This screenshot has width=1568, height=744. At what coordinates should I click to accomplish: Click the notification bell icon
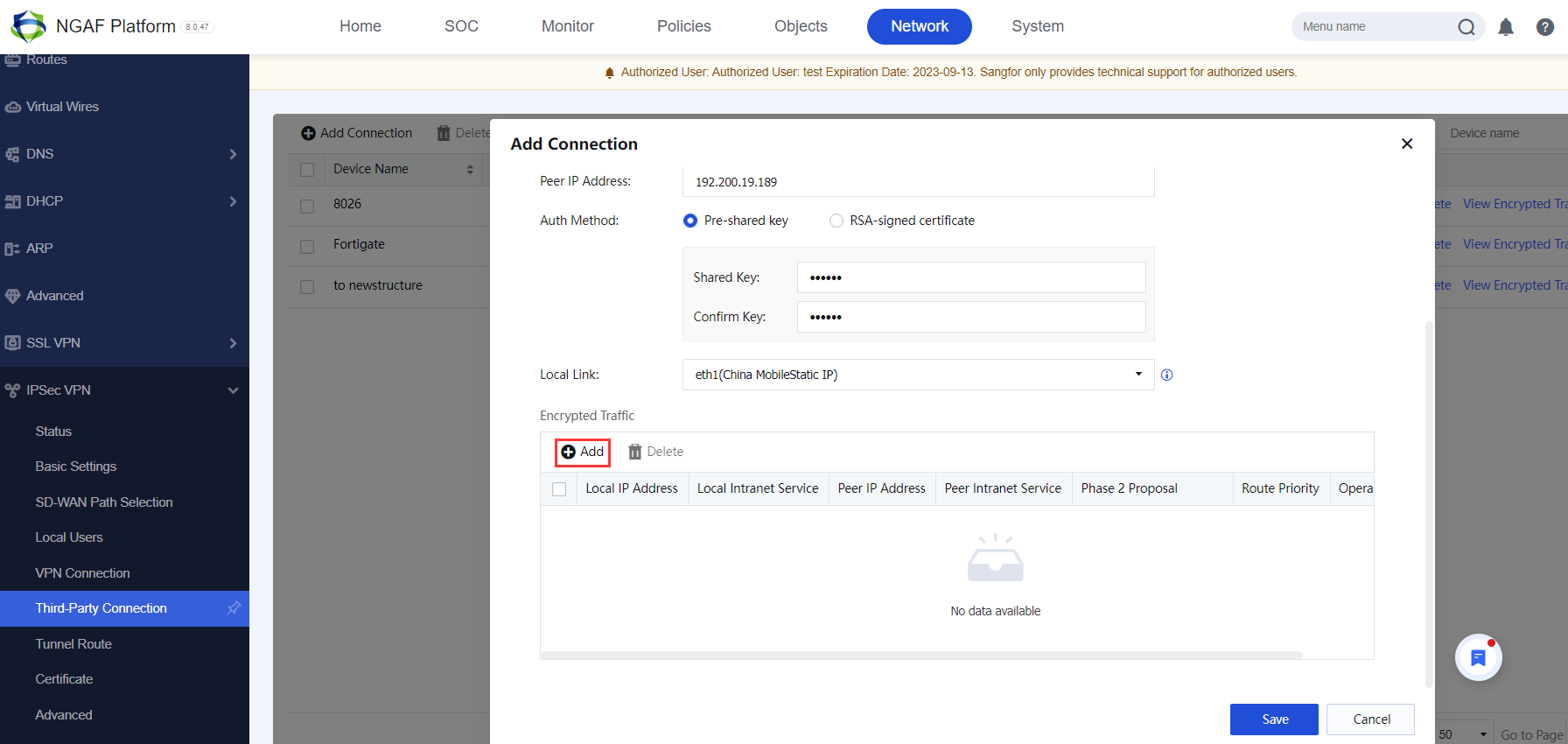(1506, 27)
